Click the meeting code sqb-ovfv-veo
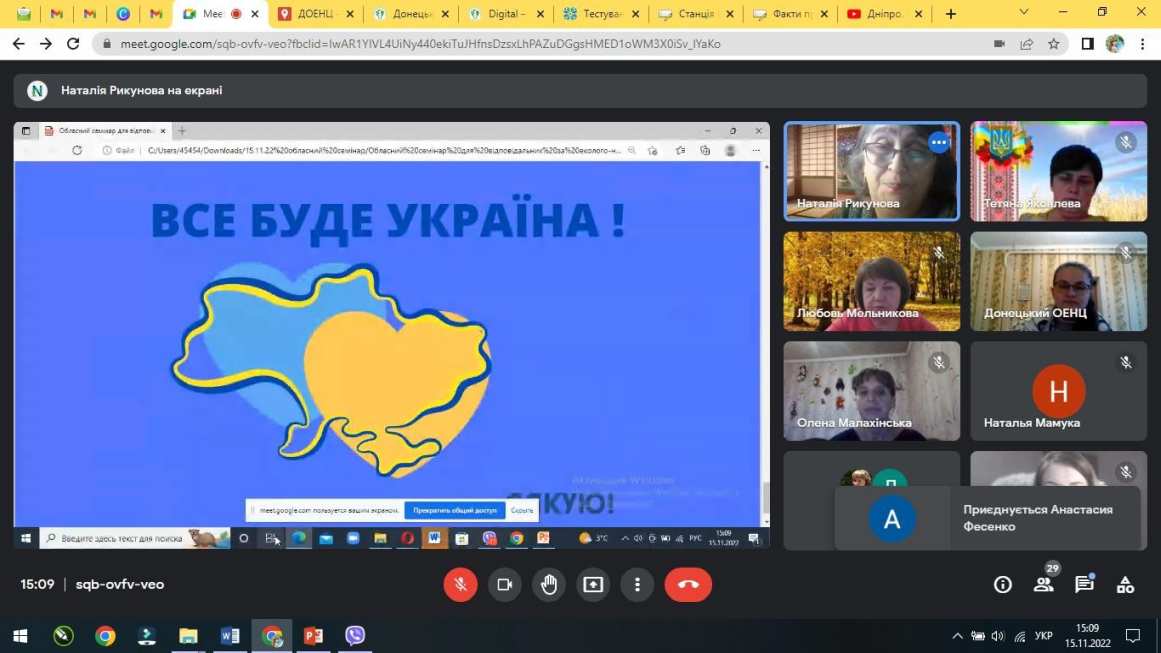Image resolution: width=1161 pixels, height=653 pixels. 120,584
